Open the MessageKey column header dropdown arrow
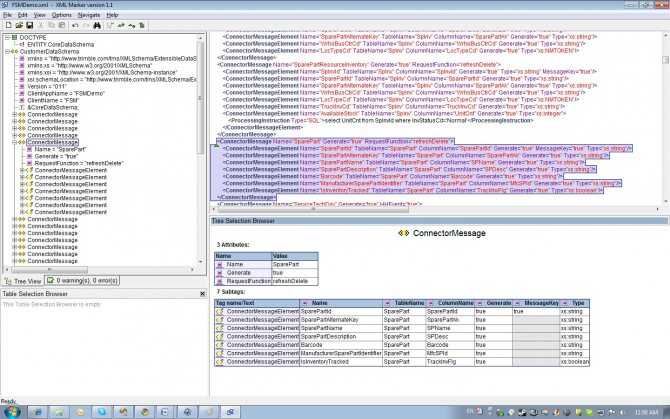Image resolution: width=670 pixels, height=419 pixels. [517, 303]
